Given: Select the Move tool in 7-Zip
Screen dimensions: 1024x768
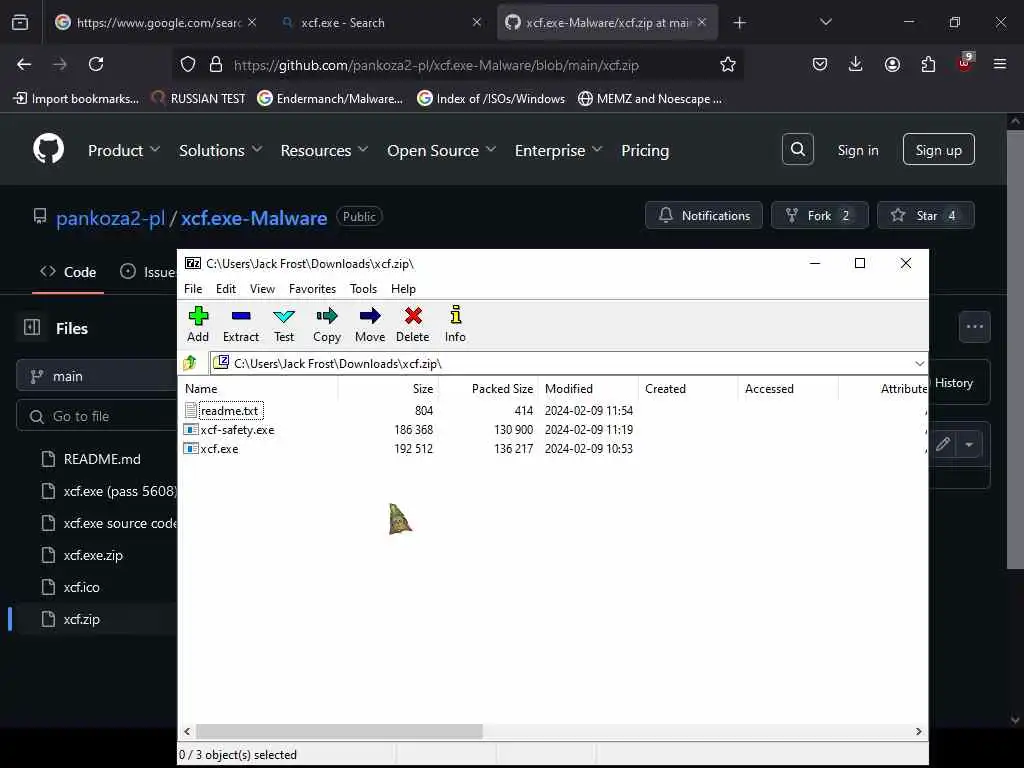Looking at the screenshot, I should click(x=370, y=325).
